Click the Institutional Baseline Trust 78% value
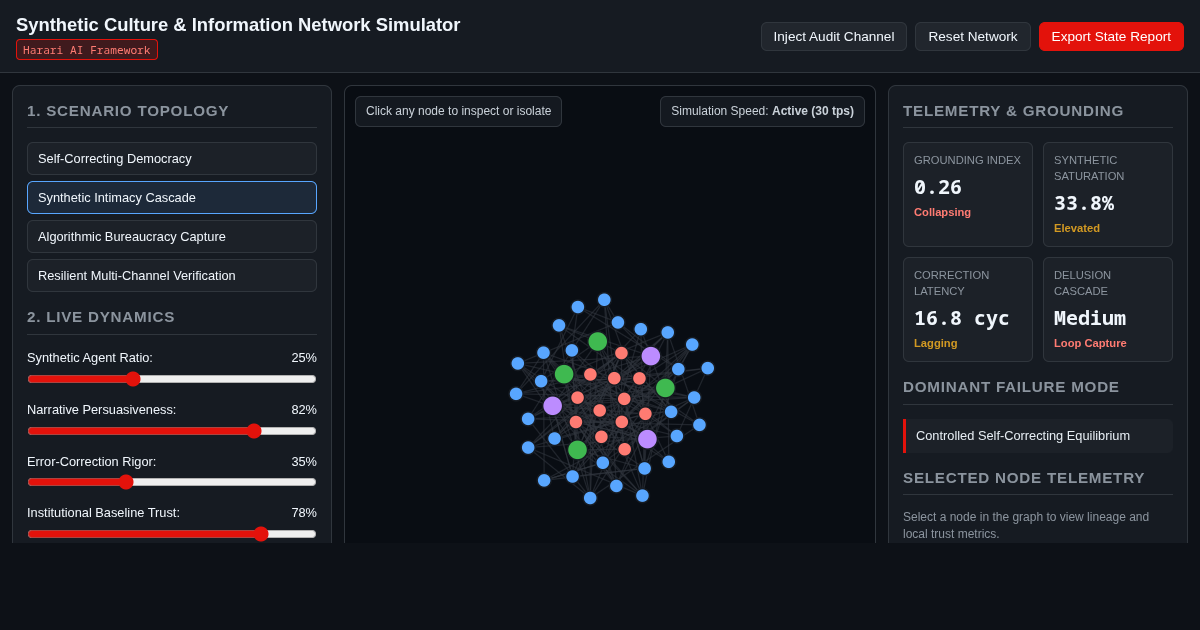Viewport: 1200px width, 630px height. tap(304, 513)
